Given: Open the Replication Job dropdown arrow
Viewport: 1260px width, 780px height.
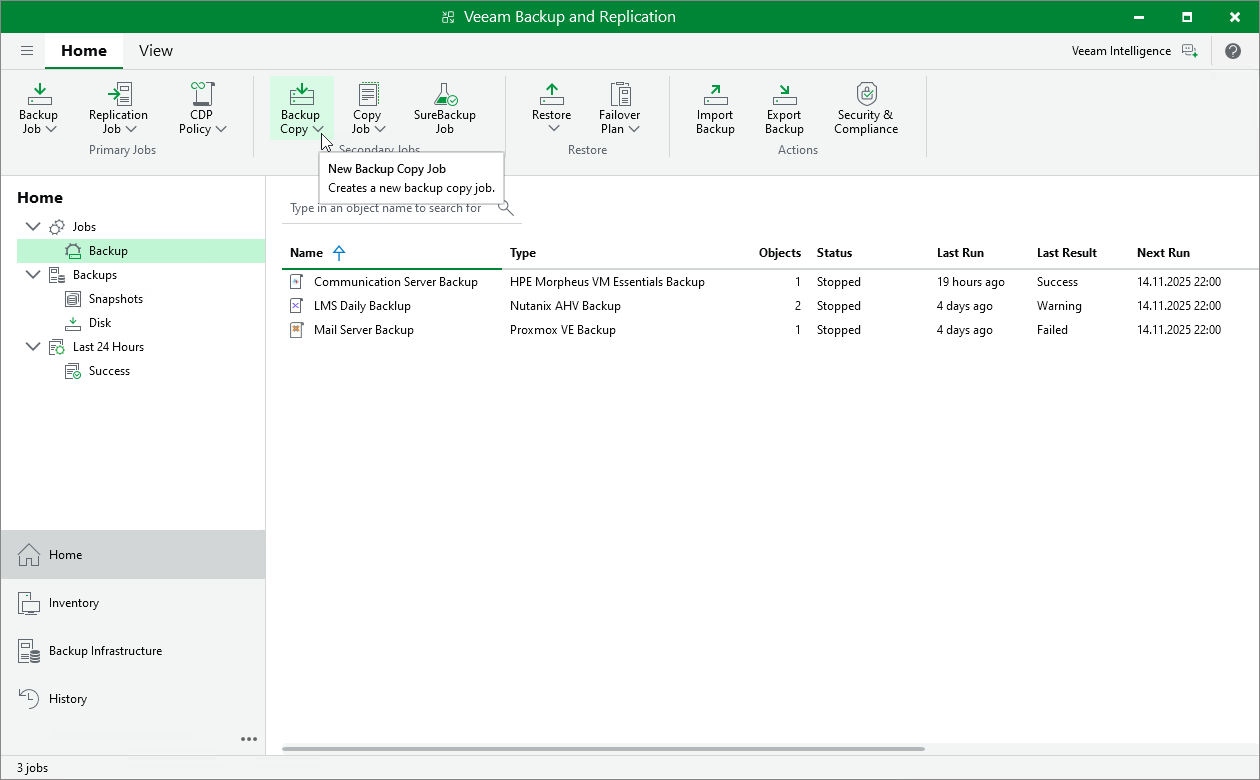Looking at the screenshot, I should pyautogui.click(x=131, y=129).
